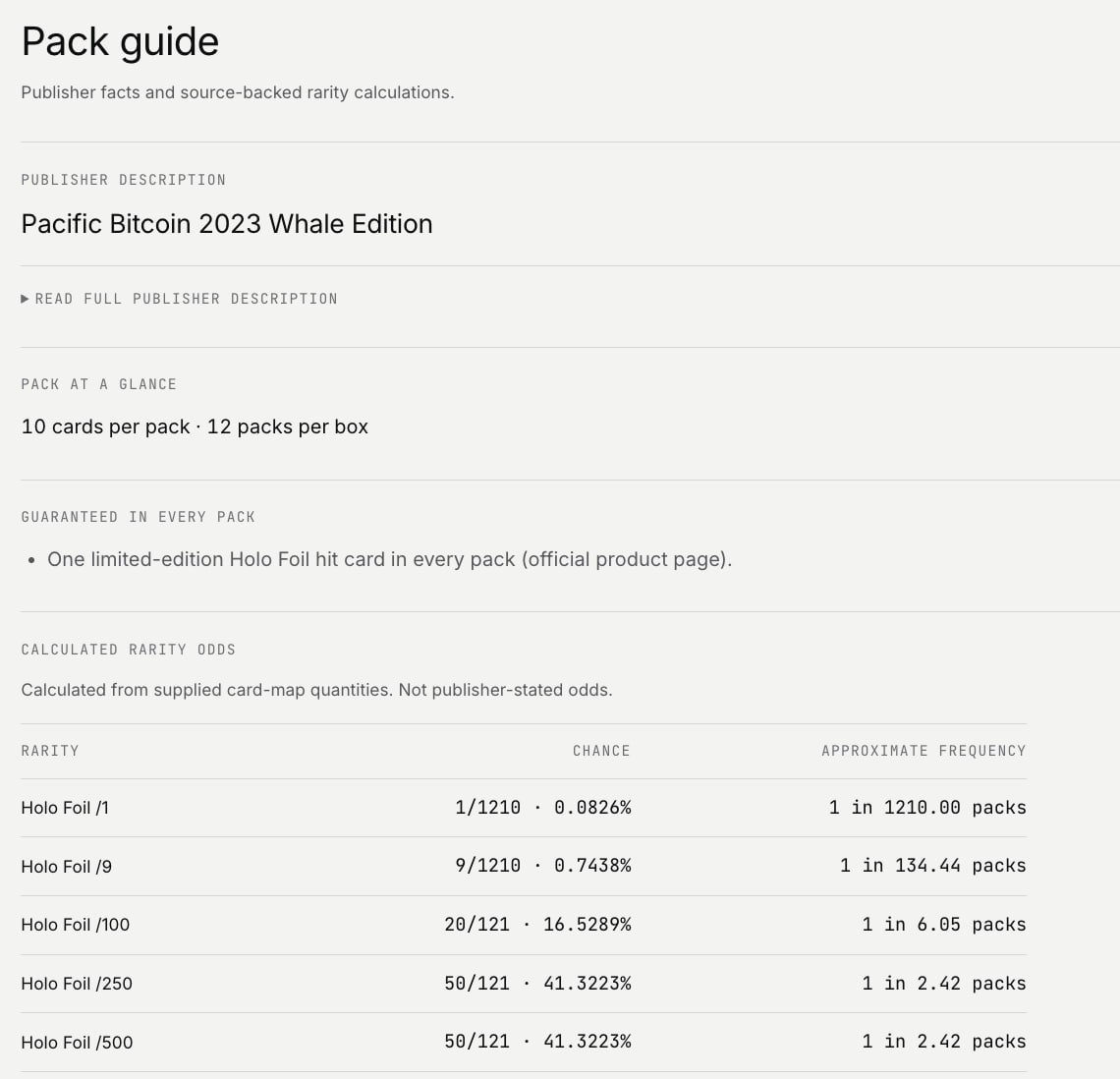Screen dimensions: 1120x1079
Task: Select Holo Foil /500 chance '50/121 · 41.3223%'
Action: point(537,1041)
